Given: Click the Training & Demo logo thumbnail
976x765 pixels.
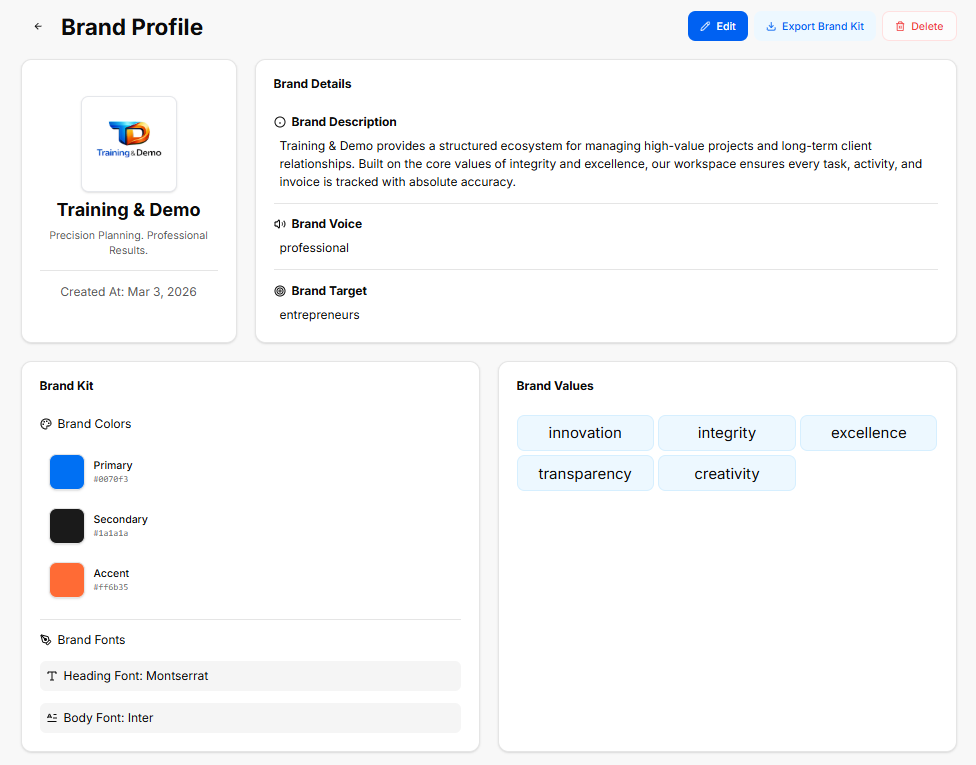Looking at the screenshot, I should (x=129, y=144).
